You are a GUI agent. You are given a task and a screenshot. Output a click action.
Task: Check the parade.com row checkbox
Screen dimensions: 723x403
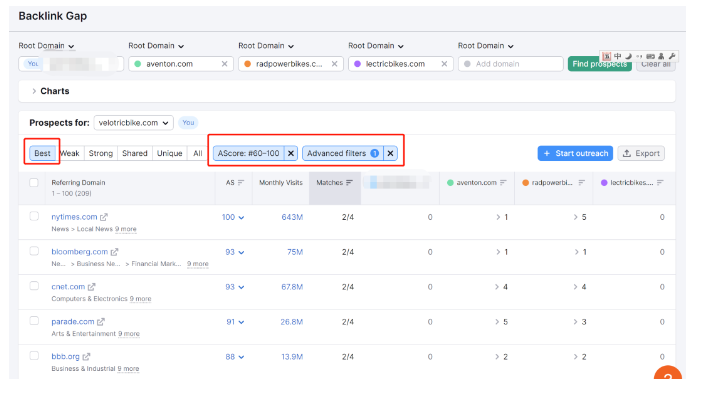tap(34, 320)
